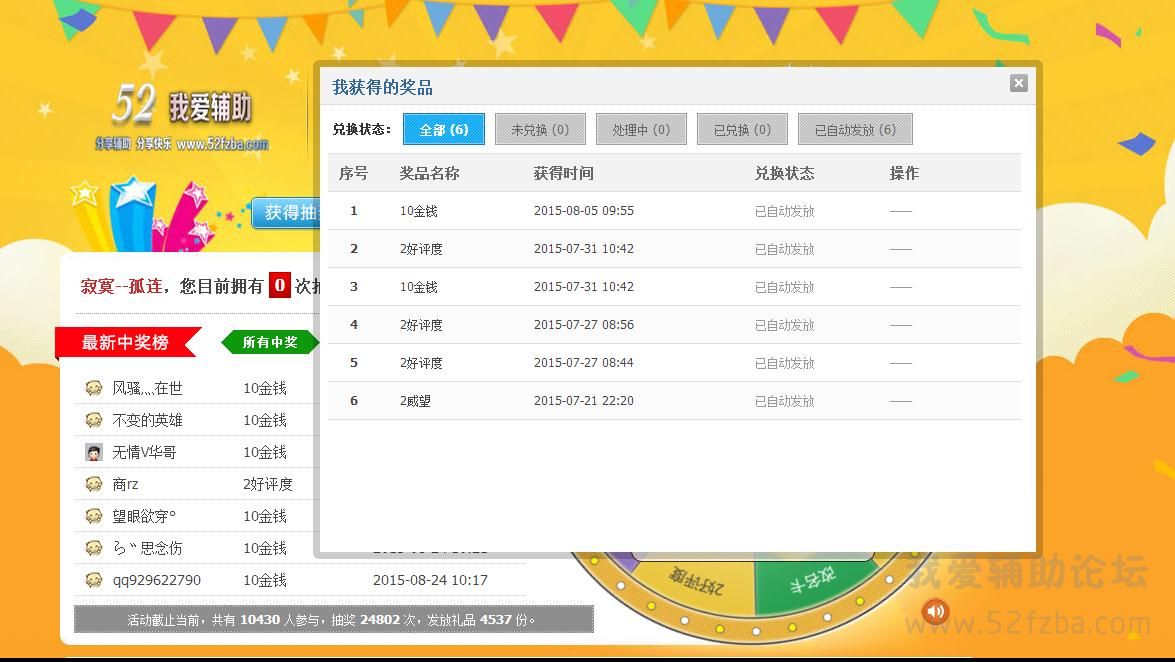This screenshot has width=1175, height=662.
Task: Click the 获得抽 button
Action: (x=286, y=213)
